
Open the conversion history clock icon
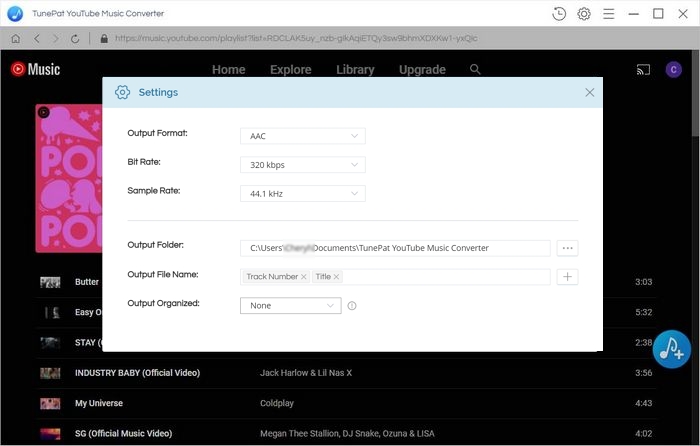tap(559, 14)
